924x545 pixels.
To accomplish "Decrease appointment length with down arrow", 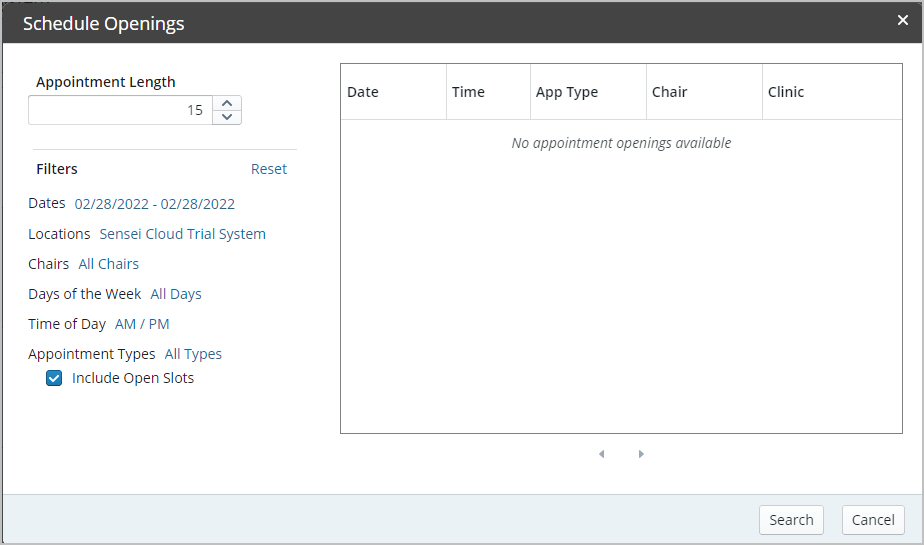I will [228, 117].
